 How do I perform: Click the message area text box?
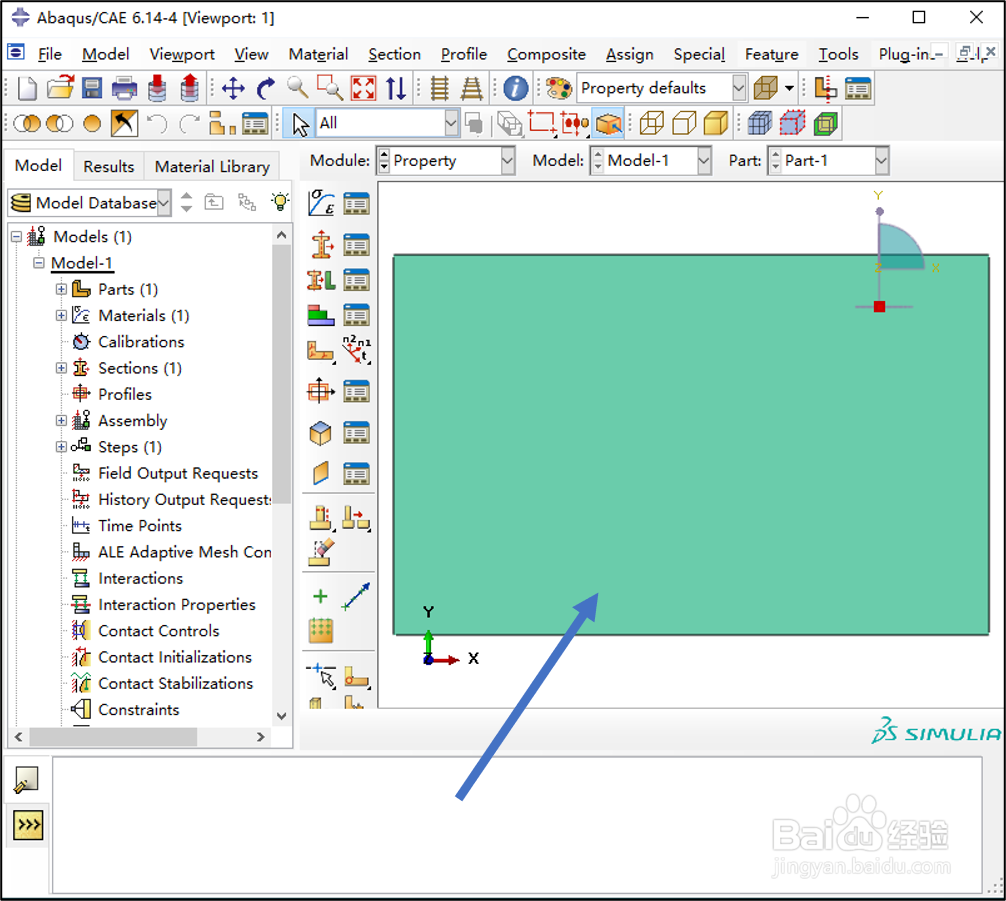click(517, 825)
